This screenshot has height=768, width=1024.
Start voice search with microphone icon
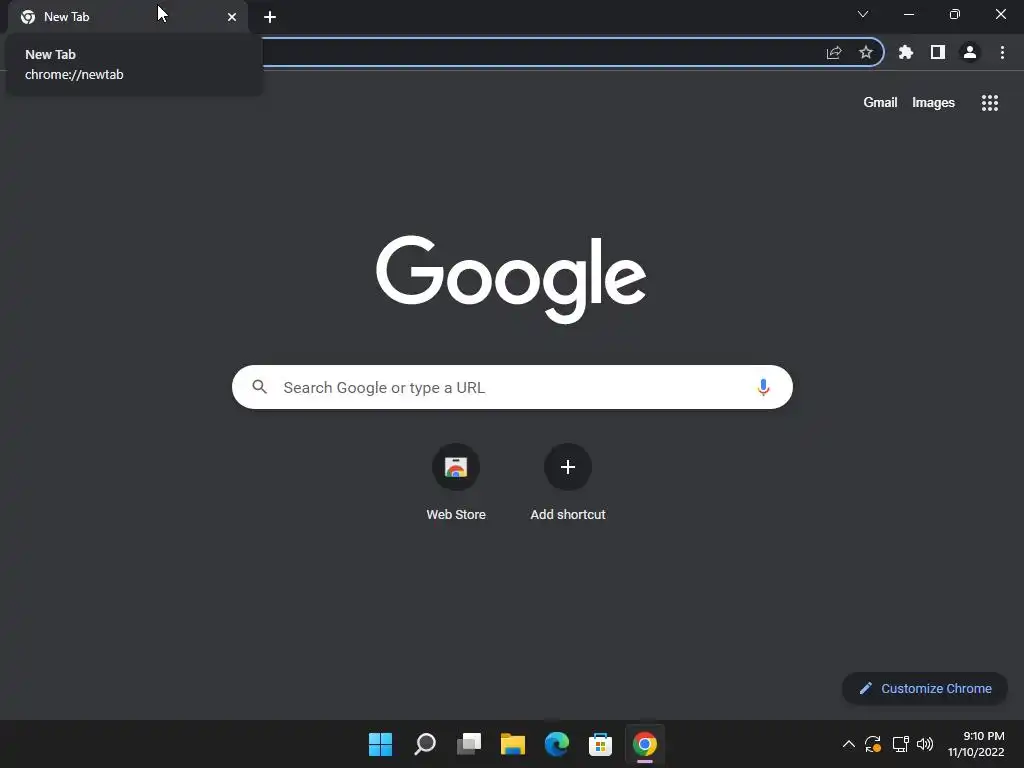763,387
